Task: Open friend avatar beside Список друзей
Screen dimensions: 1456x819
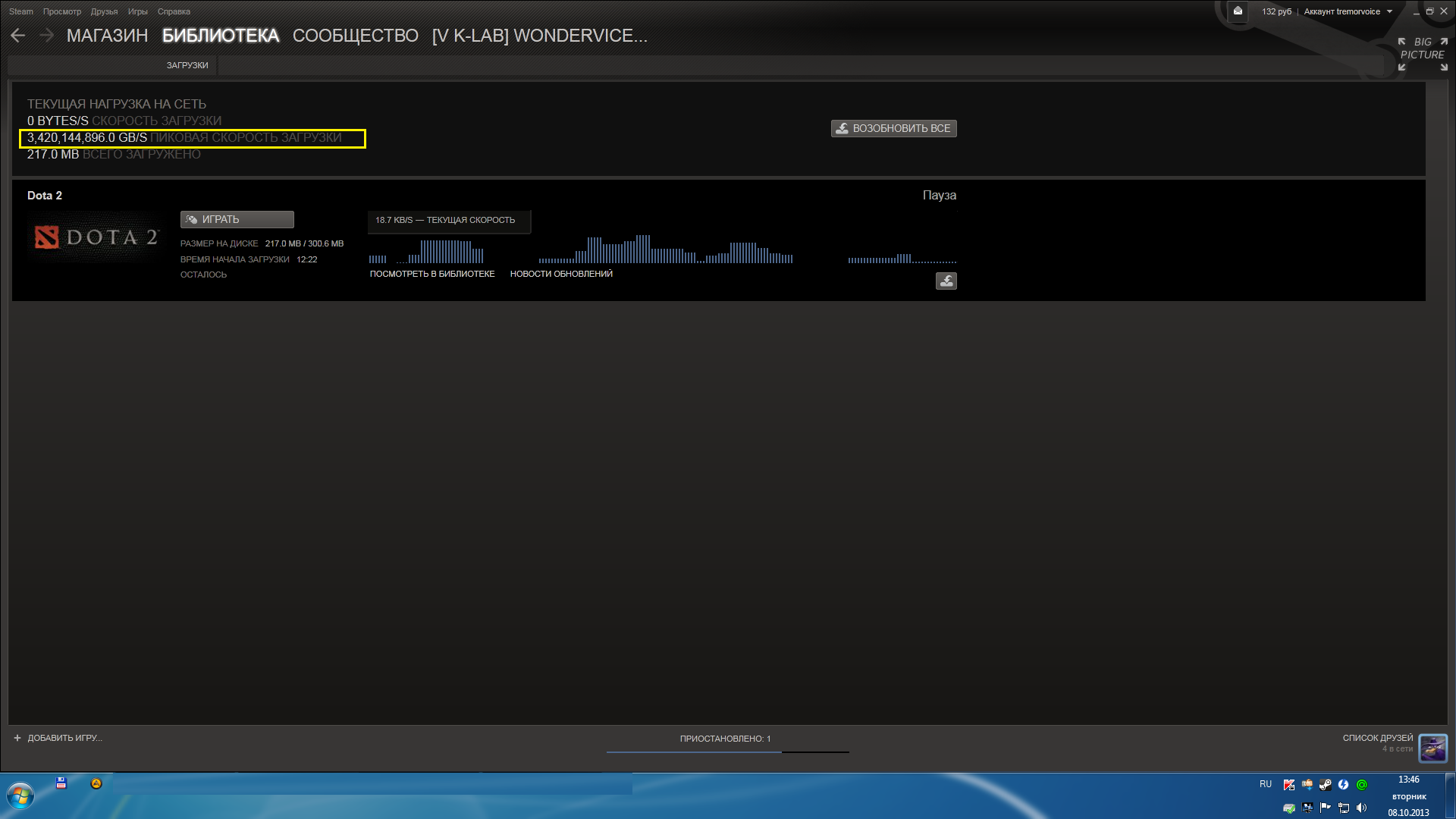Action: 1433,748
